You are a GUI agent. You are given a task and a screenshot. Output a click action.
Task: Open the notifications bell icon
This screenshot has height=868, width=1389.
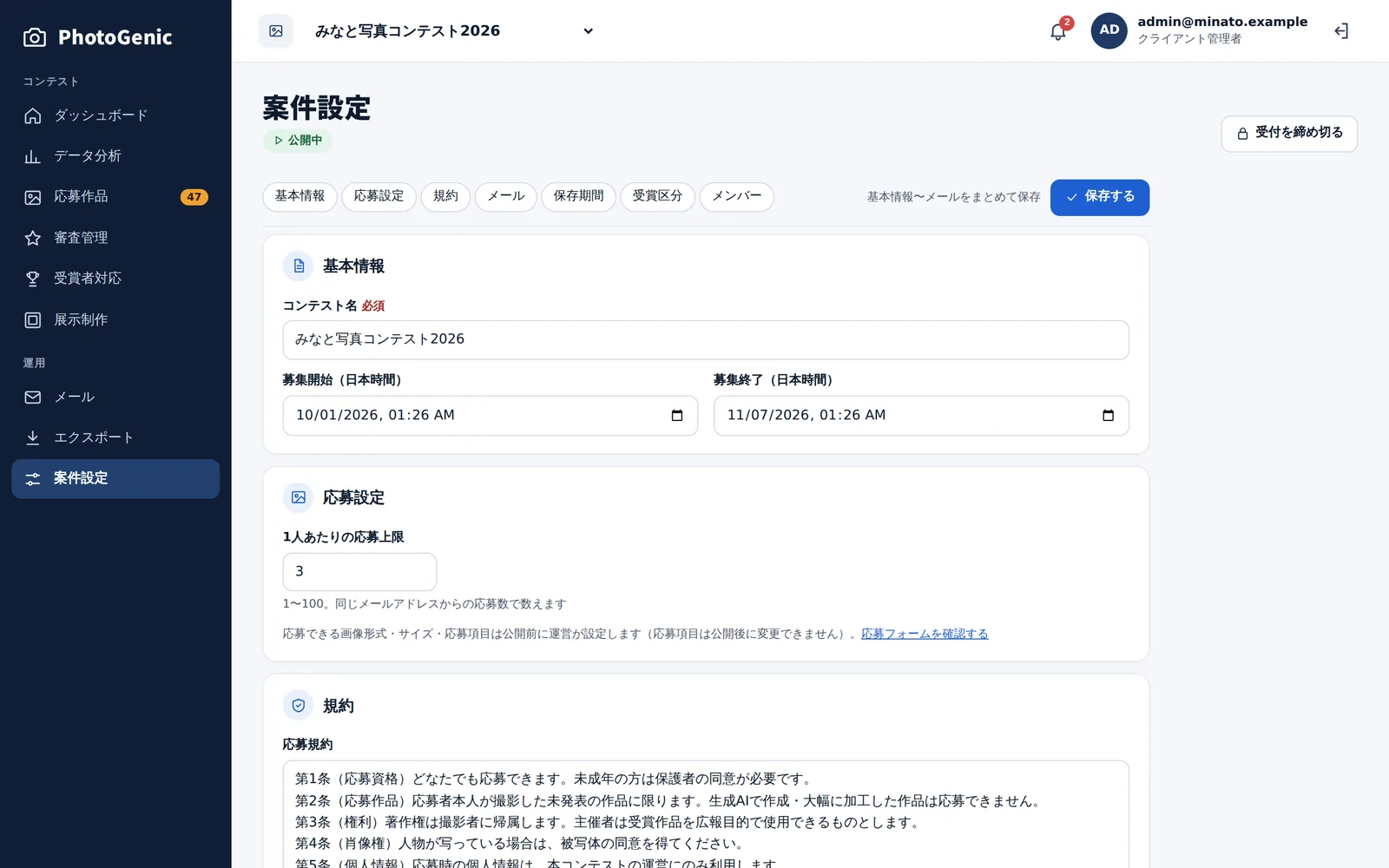click(1057, 32)
